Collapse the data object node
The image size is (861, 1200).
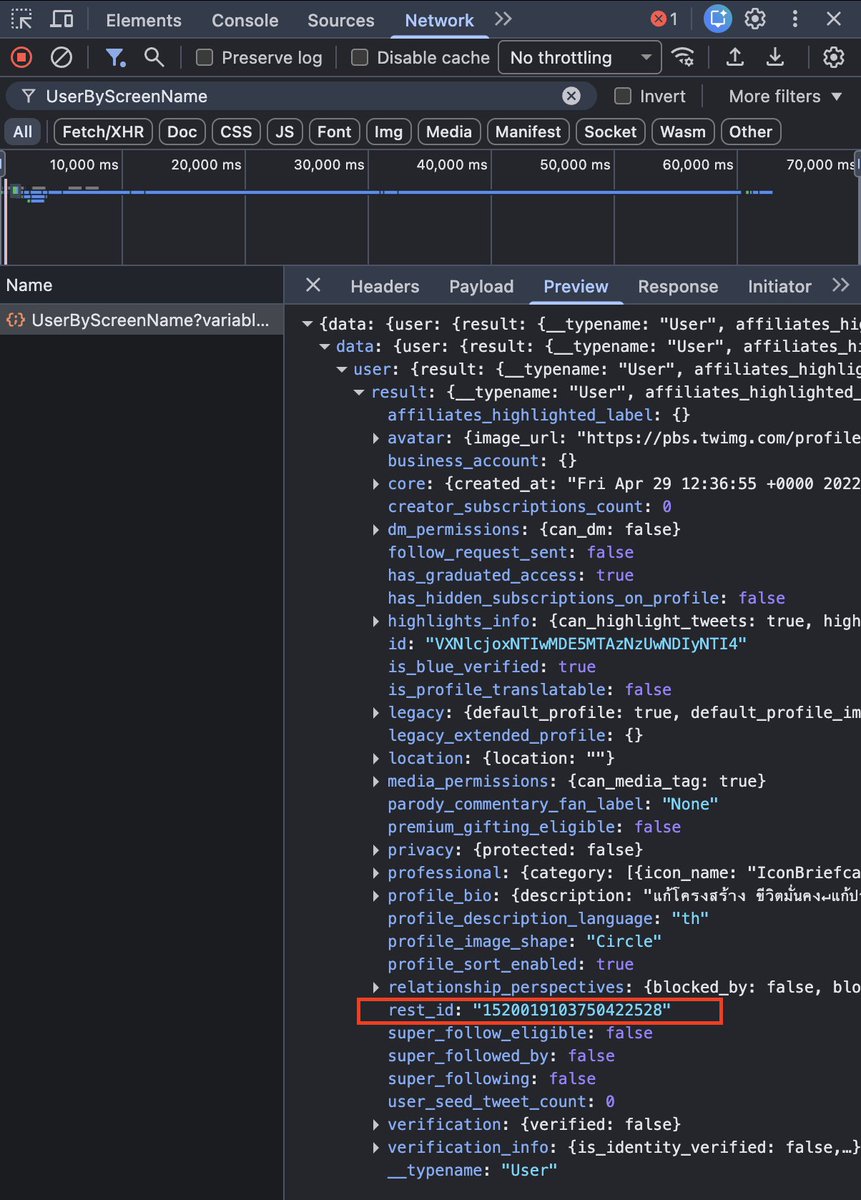324,346
